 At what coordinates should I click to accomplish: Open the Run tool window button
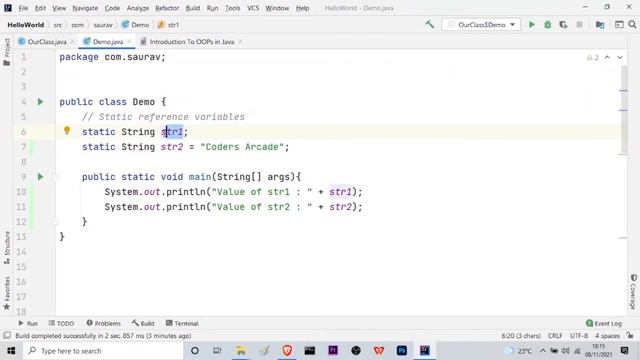tap(28, 323)
